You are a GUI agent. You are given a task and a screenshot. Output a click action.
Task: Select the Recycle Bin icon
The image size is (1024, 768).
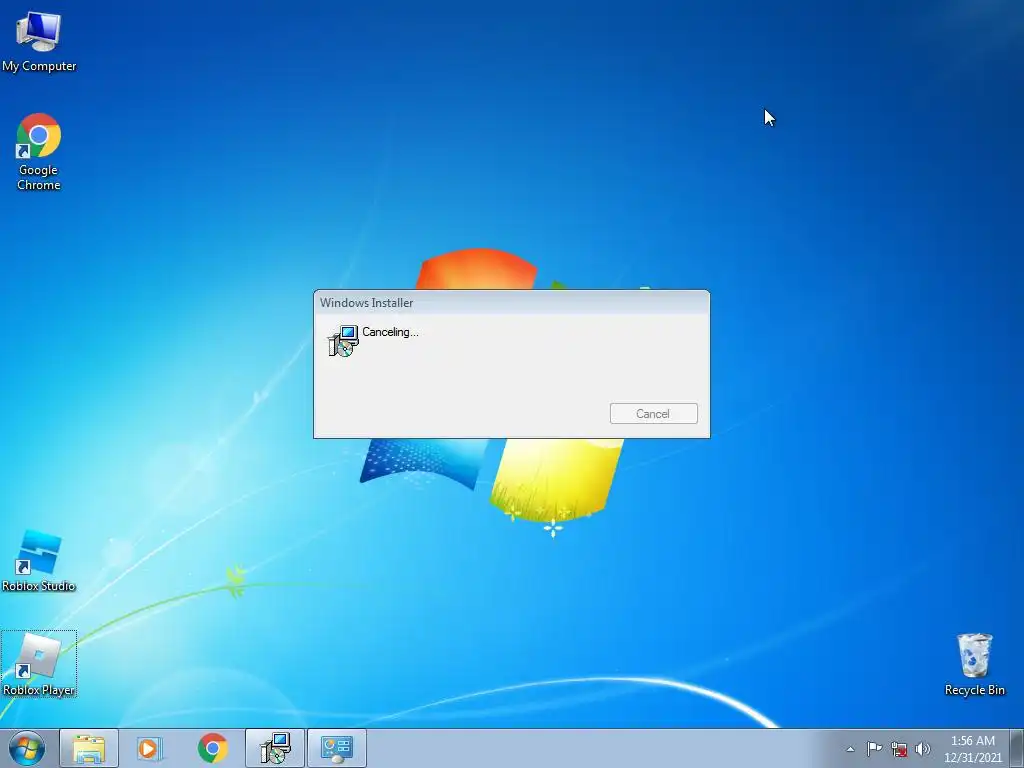[974, 664]
